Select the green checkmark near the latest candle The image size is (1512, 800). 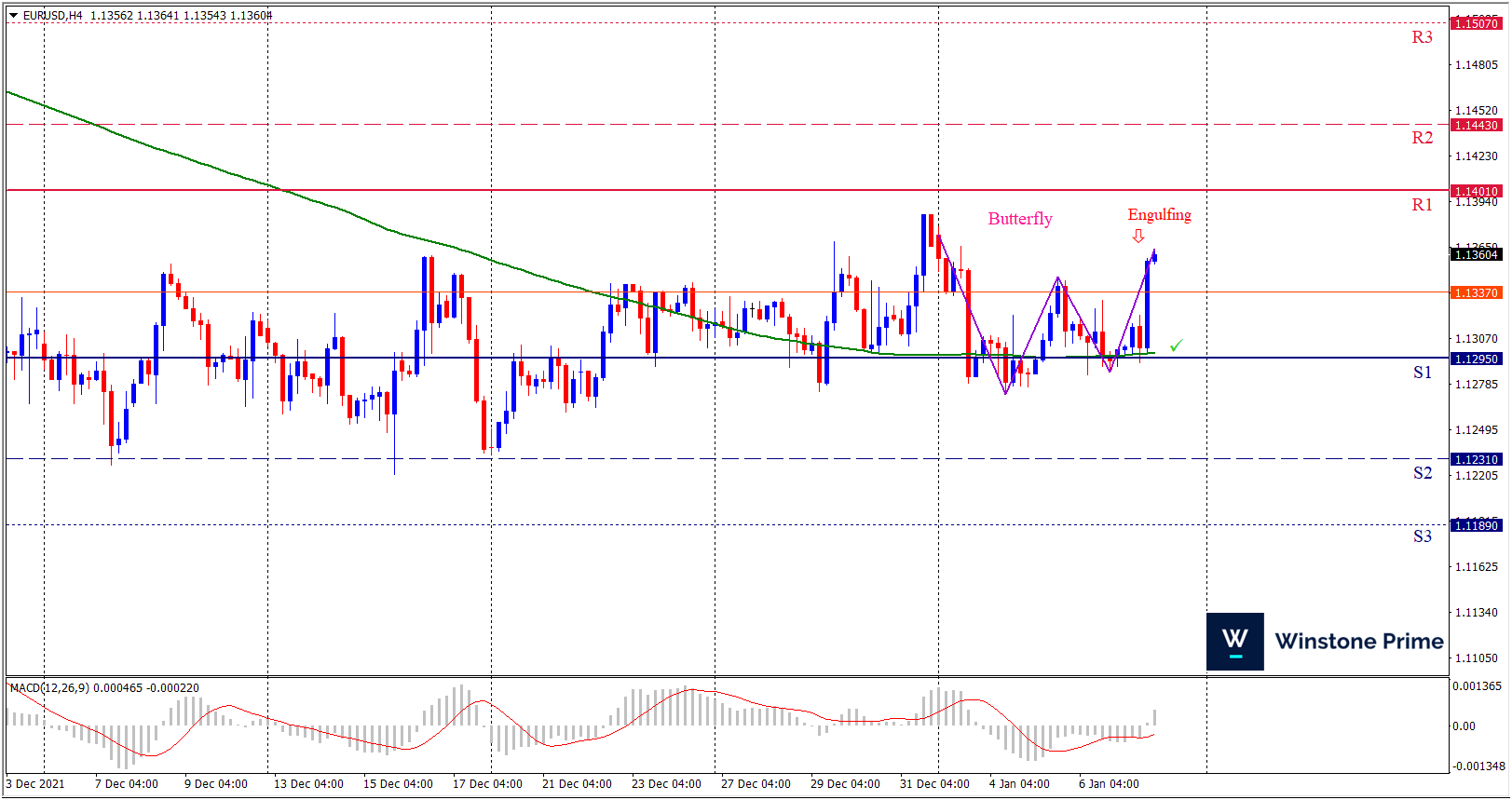pos(1177,346)
